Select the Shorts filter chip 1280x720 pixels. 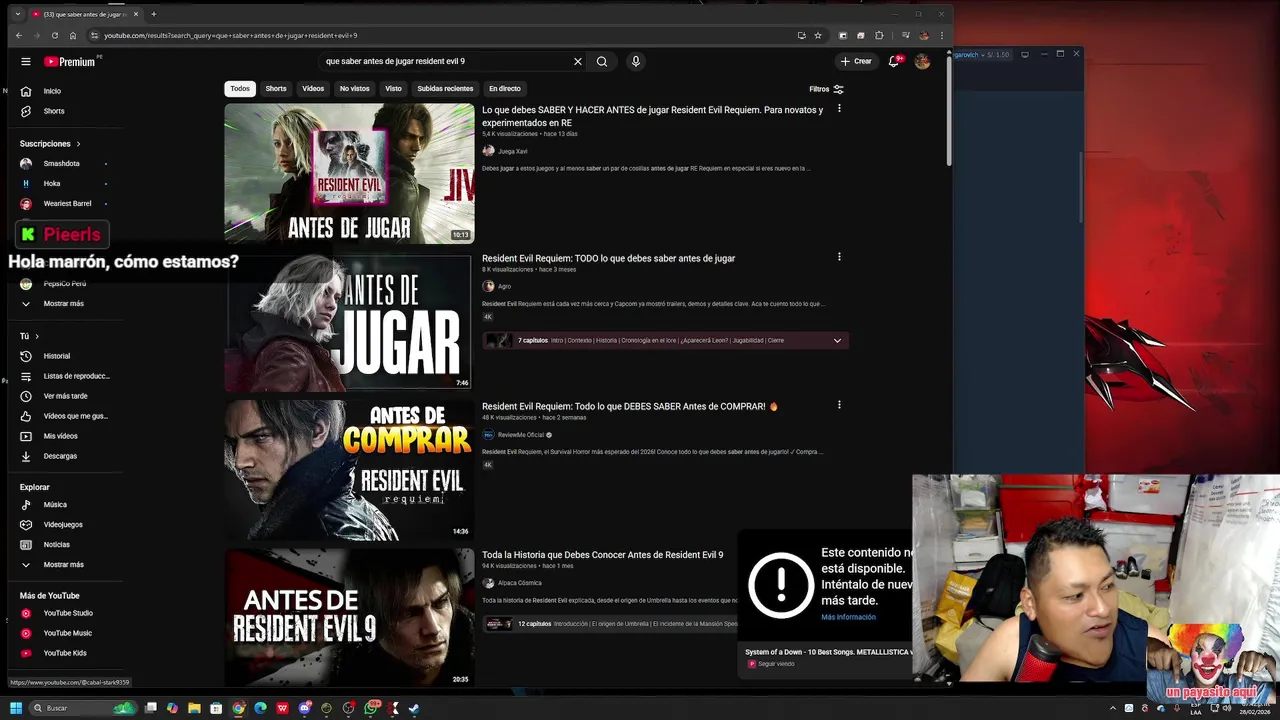[276, 89]
